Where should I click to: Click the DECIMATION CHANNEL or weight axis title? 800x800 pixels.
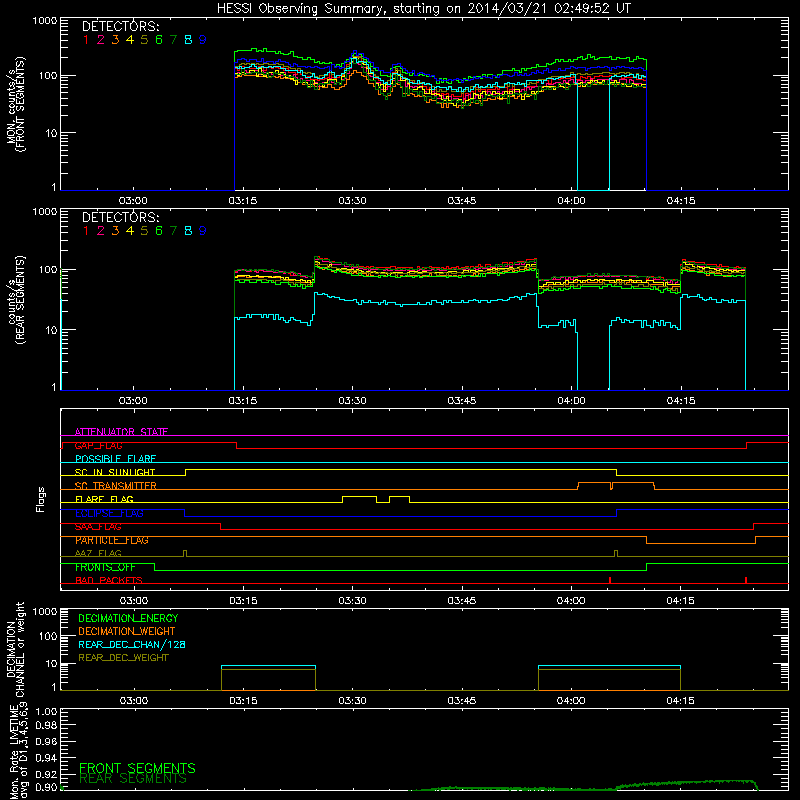(x=15, y=649)
